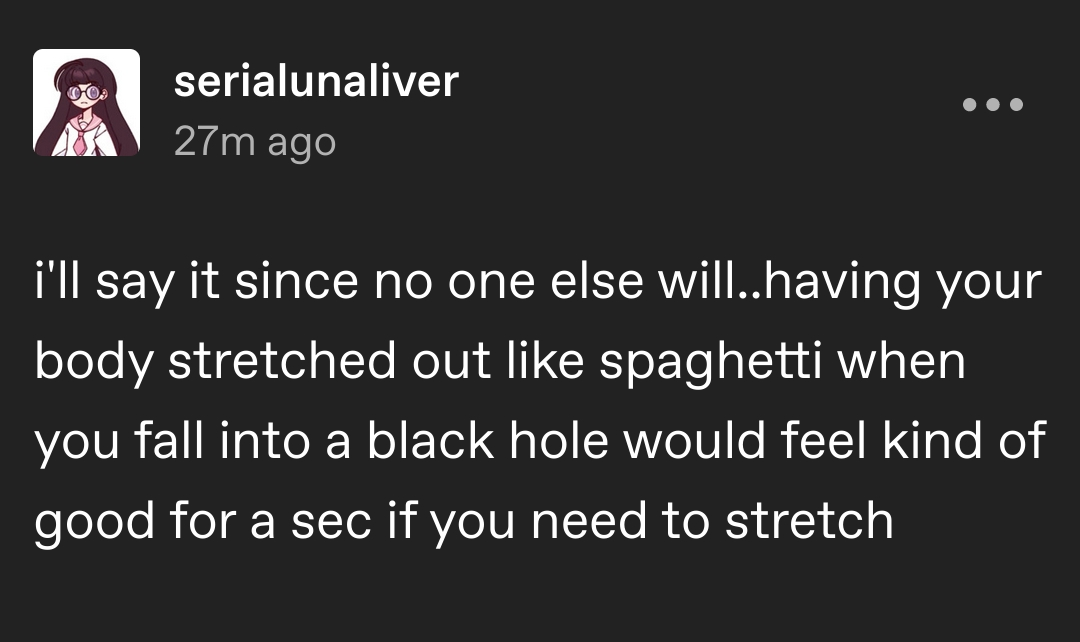Click the final word 'stretch' in the post
This screenshot has width=1080, height=642.
[809, 521]
